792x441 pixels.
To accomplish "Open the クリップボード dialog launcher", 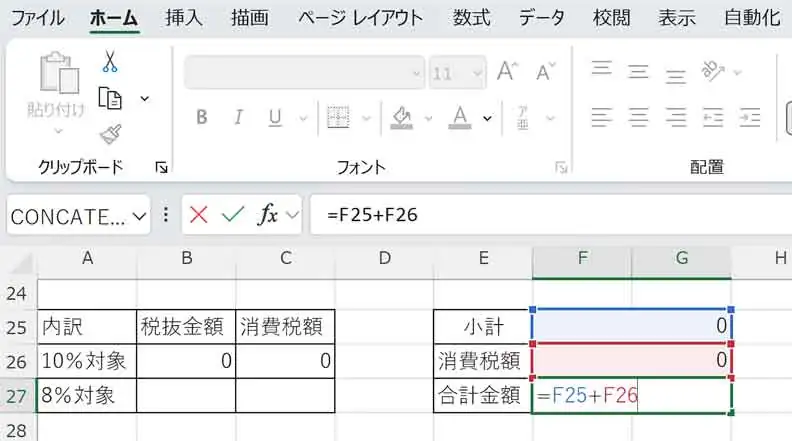I will [x=162, y=167].
